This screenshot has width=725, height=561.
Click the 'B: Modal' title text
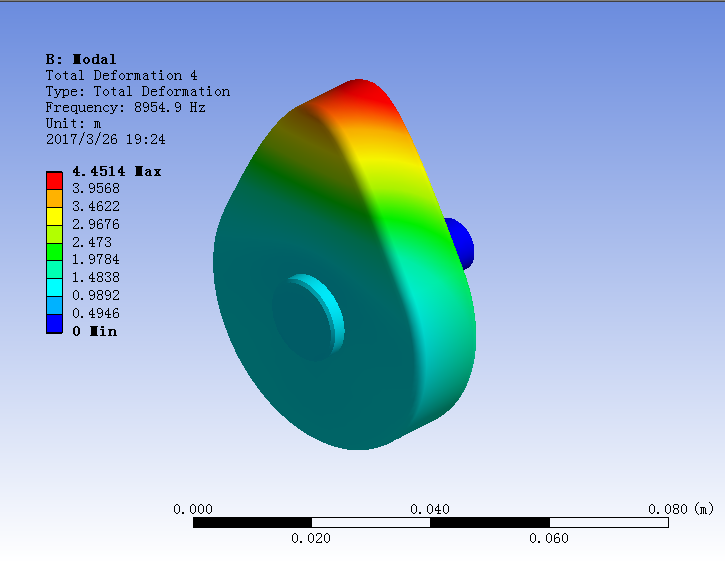click(x=81, y=59)
